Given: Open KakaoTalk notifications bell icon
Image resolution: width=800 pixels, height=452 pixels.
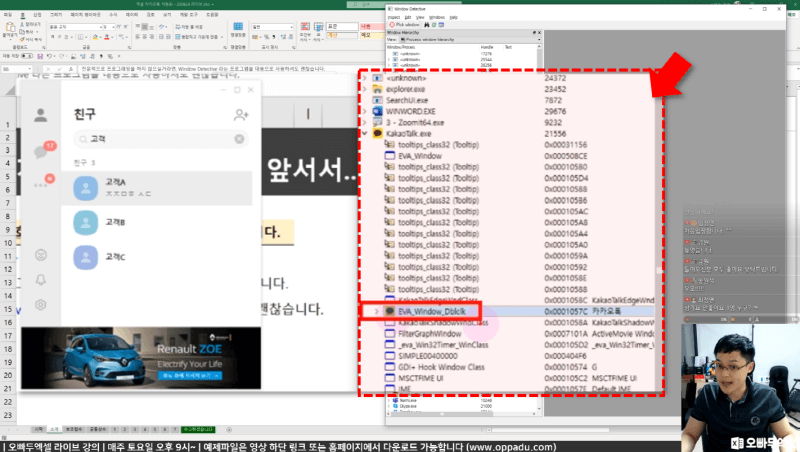Looking at the screenshot, I should coord(41,280).
